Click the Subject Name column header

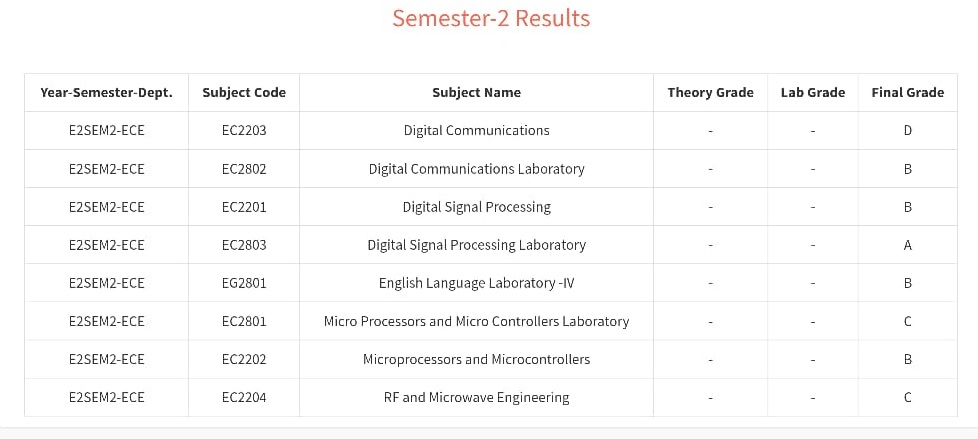tap(477, 93)
